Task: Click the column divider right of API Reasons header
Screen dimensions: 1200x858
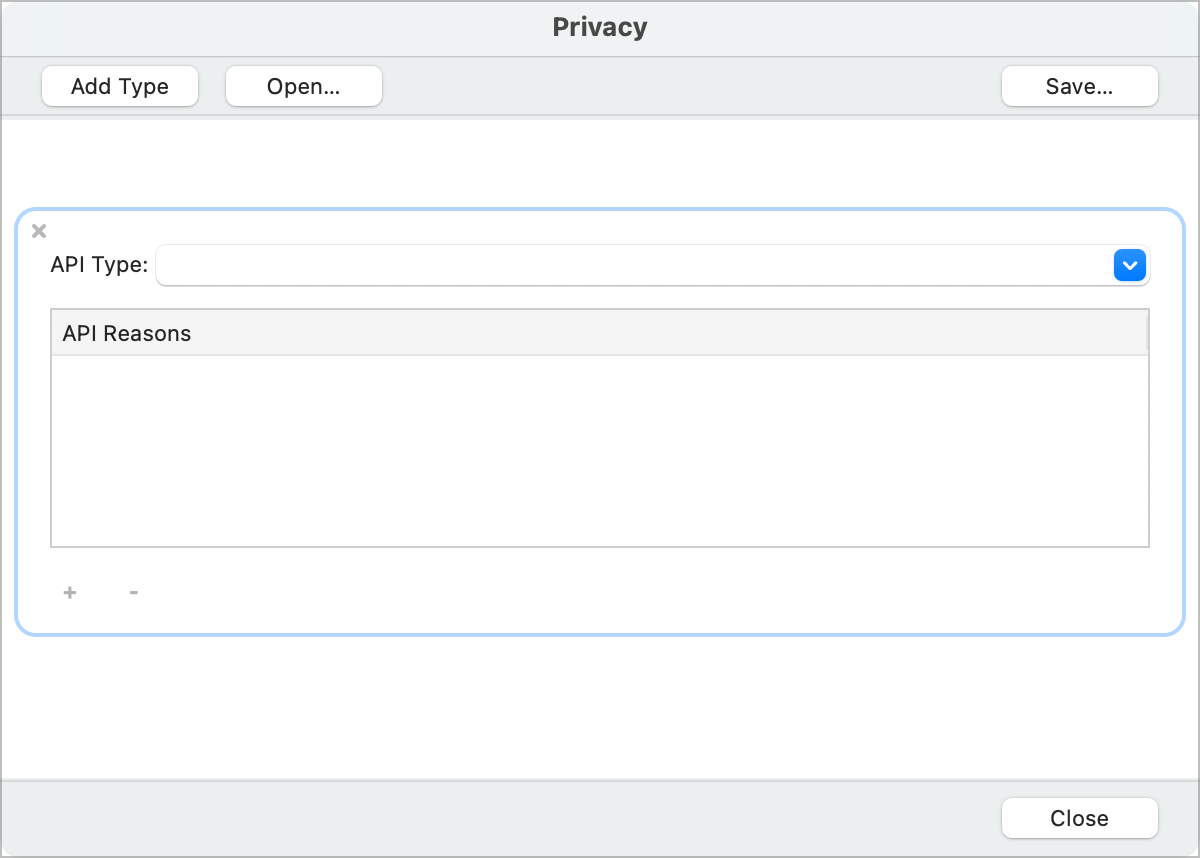Action: (x=1146, y=333)
